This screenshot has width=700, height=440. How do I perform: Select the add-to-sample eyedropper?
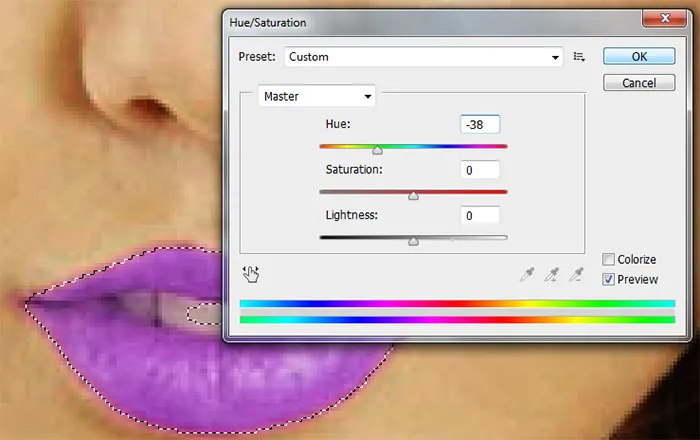point(552,274)
